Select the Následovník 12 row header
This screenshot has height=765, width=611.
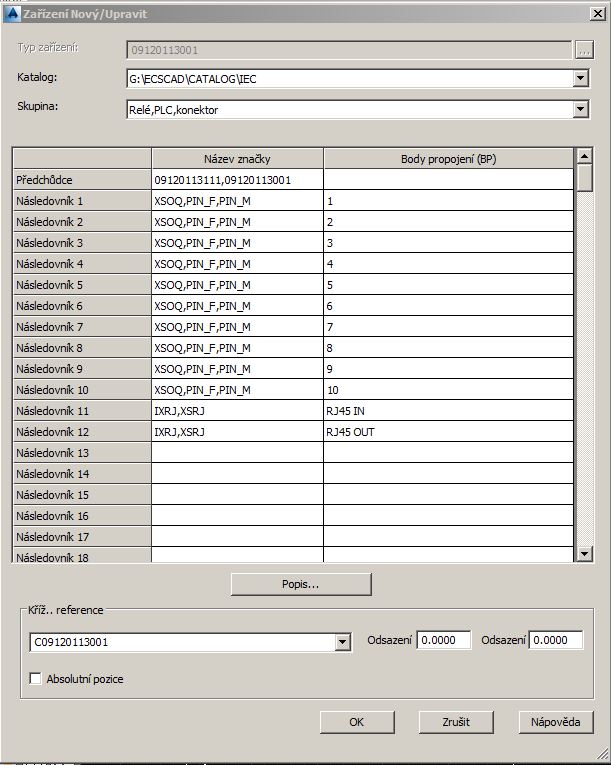coord(82,431)
